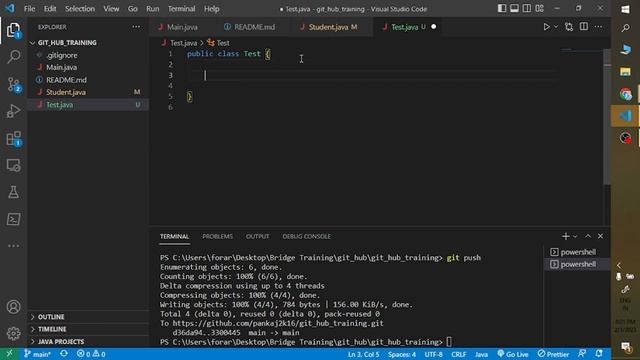Click the main branch in status bar
Viewport: 640px width, 360px height.
[x=37, y=354]
